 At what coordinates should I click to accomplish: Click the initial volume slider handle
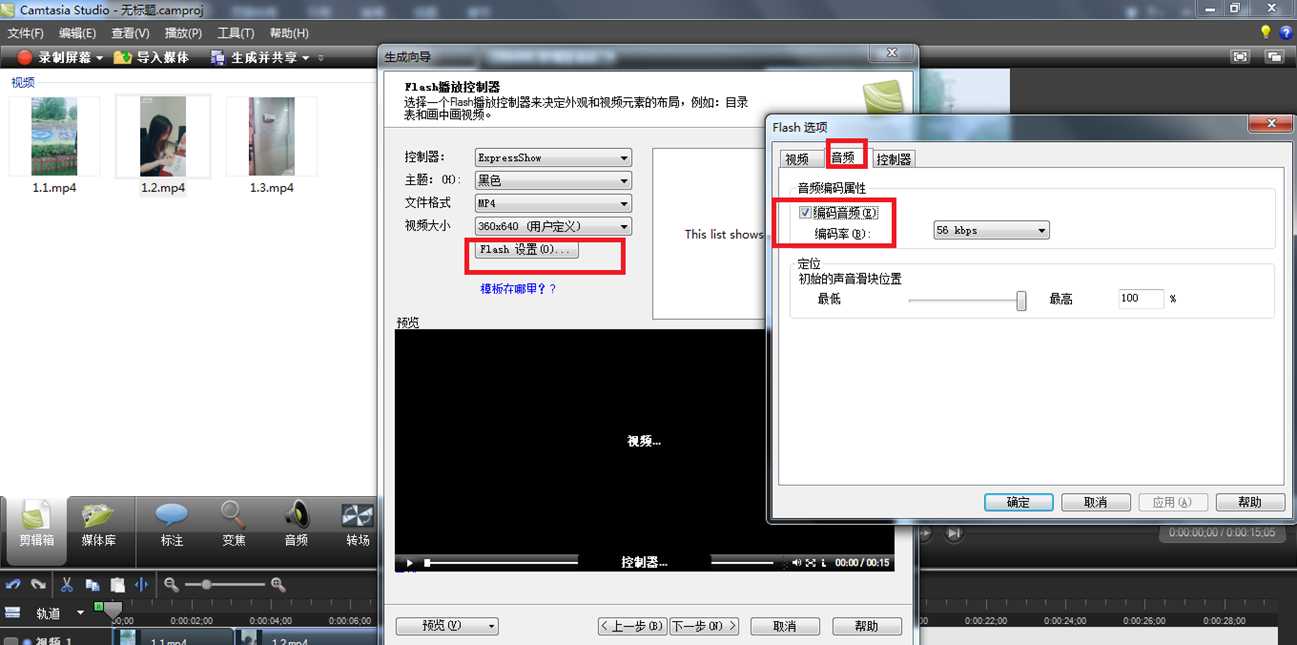click(1021, 300)
